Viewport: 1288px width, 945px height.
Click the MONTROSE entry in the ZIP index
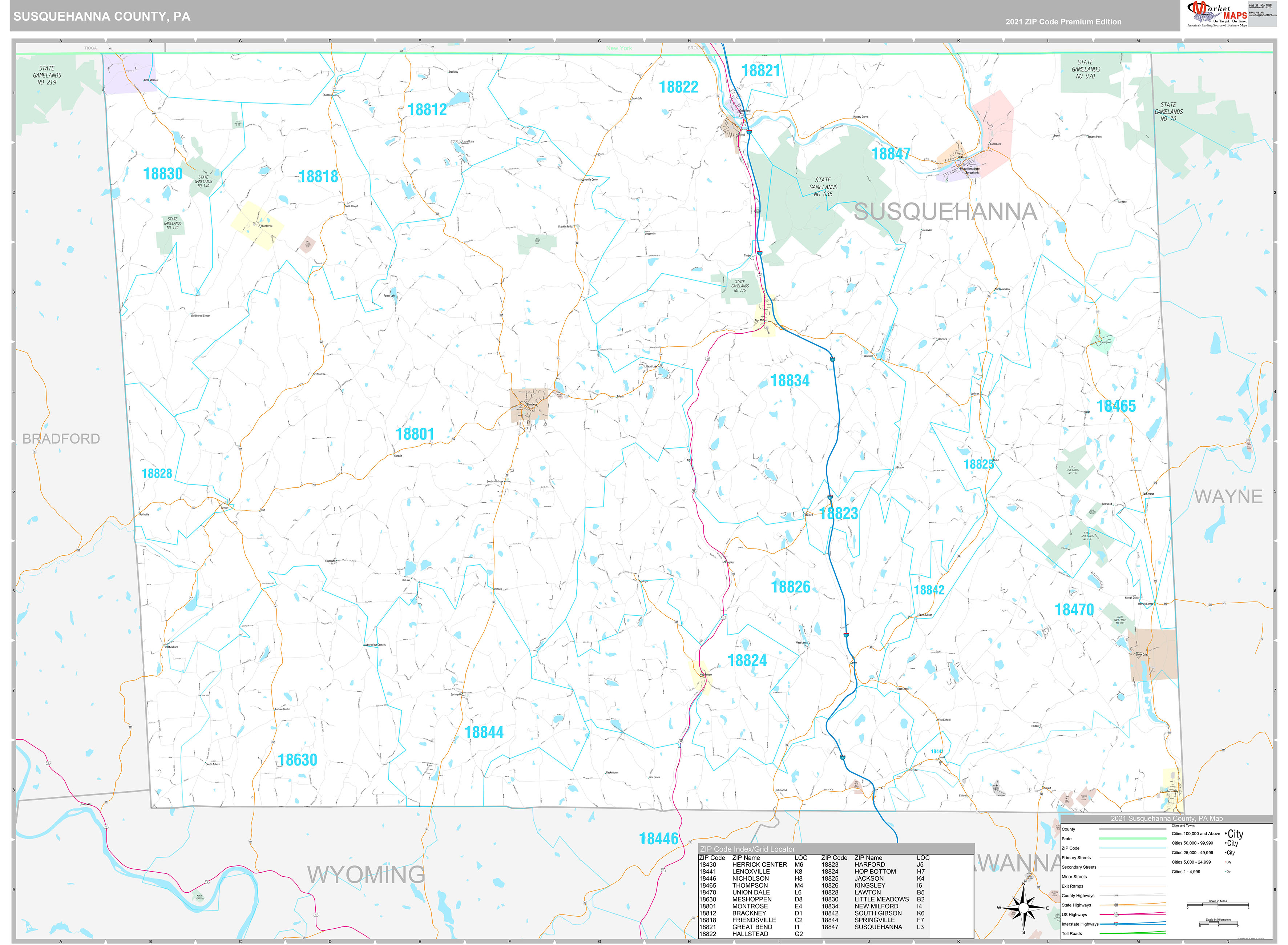[x=751, y=906]
